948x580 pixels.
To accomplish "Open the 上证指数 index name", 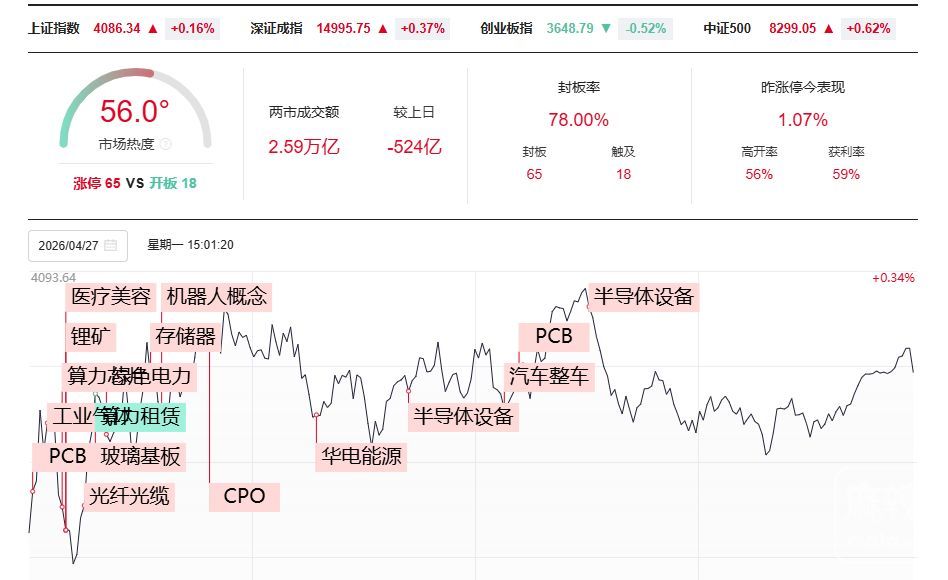I will pos(54,29).
